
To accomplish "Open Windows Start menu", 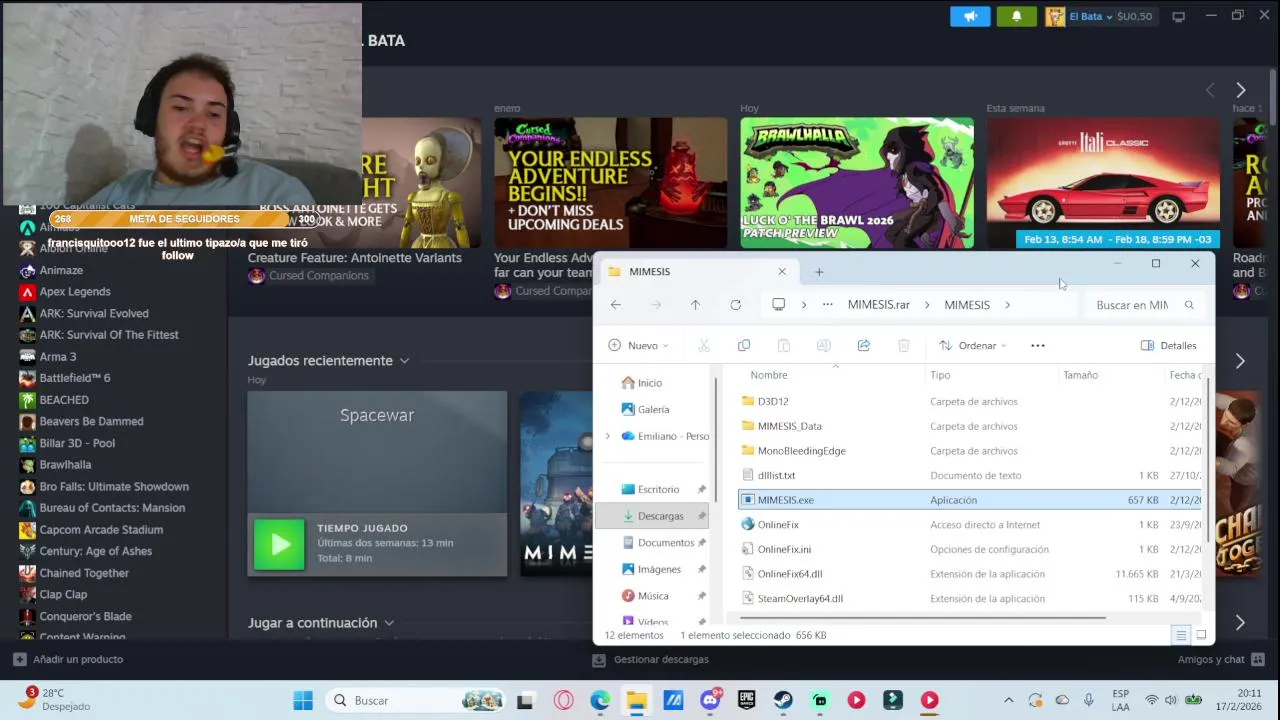I will coord(302,701).
